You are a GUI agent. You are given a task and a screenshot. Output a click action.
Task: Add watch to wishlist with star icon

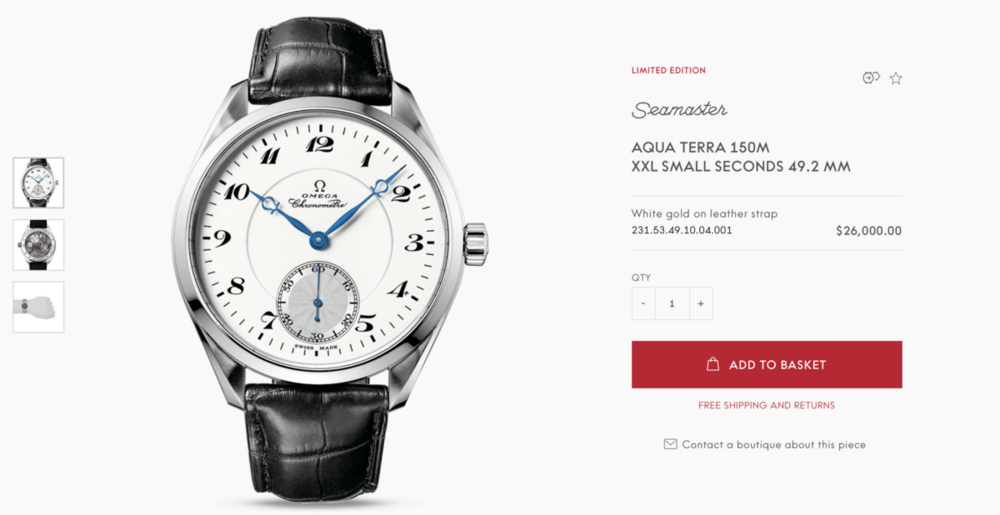point(896,78)
